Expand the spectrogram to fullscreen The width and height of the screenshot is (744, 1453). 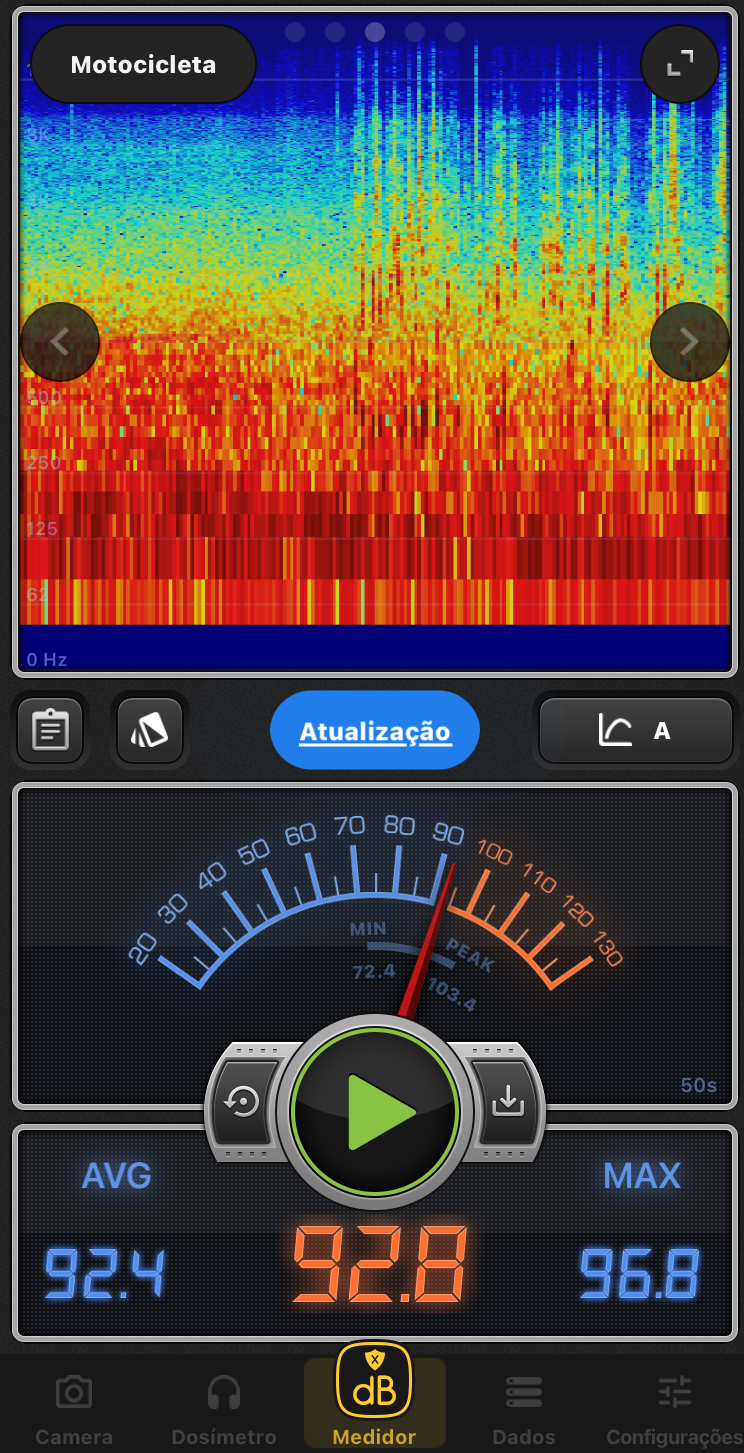tap(680, 65)
